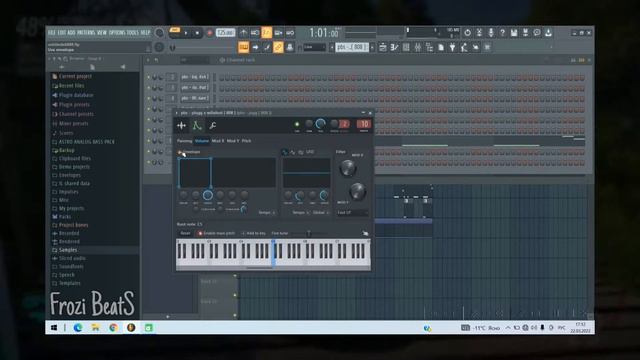The image size is (640, 360).
Task: Toggle the Envelope enable switch
Action: [180, 152]
